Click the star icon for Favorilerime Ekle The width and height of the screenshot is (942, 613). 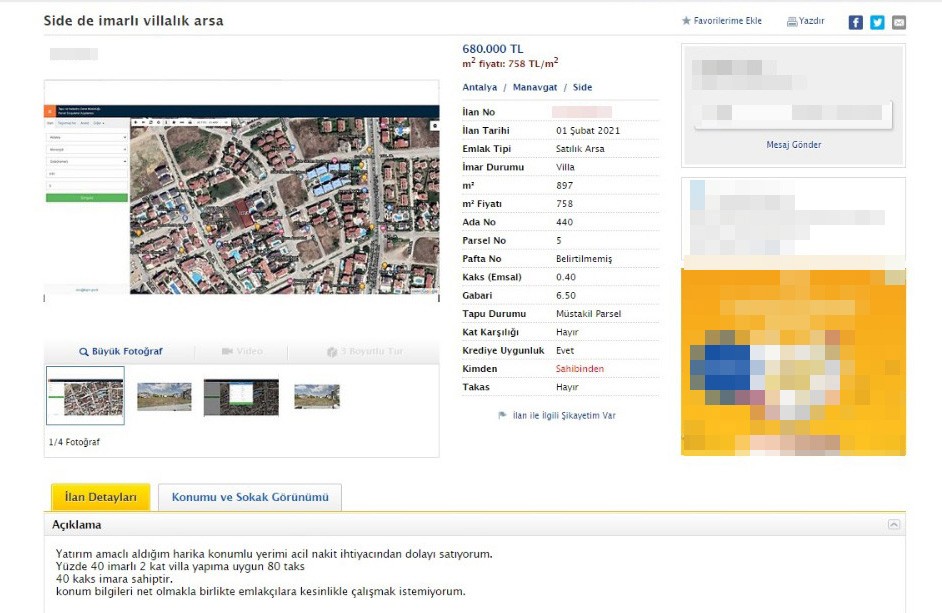[x=686, y=21]
